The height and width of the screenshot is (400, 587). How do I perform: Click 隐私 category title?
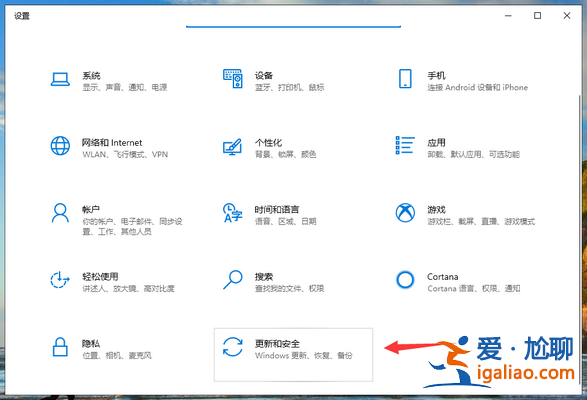(x=91, y=343)
